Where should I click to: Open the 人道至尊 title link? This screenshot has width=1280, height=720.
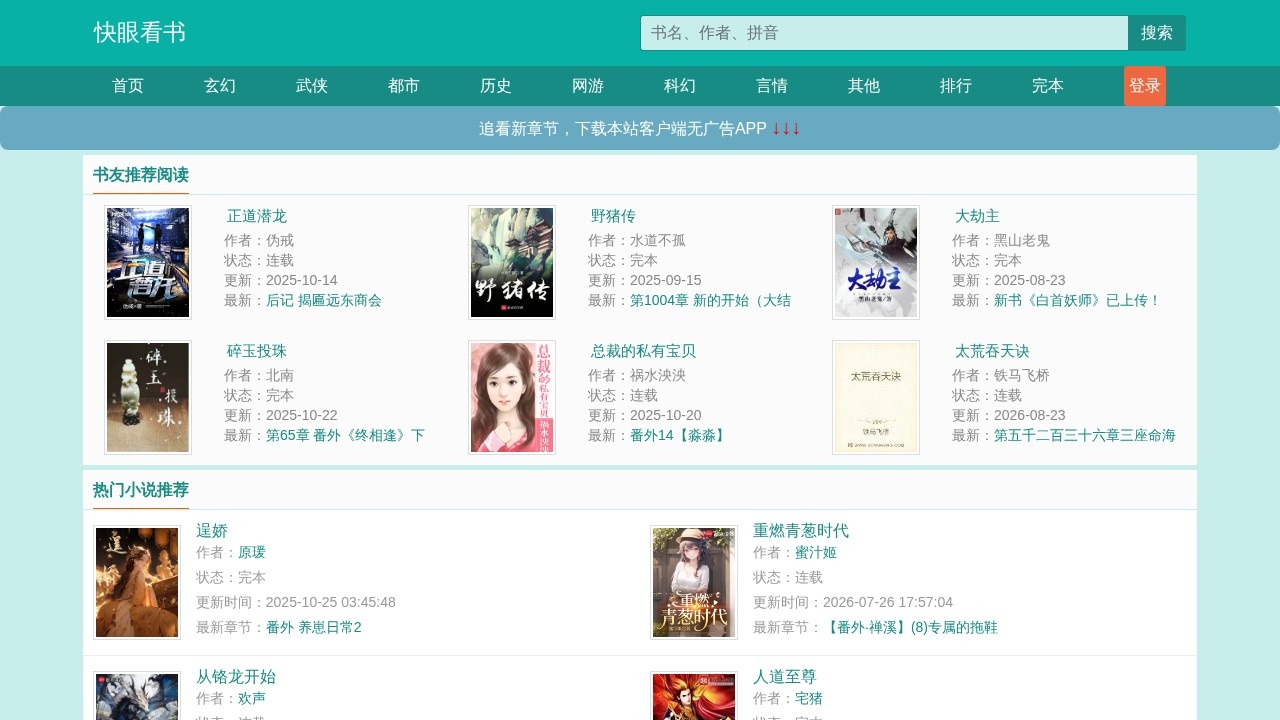pos(785,677)
